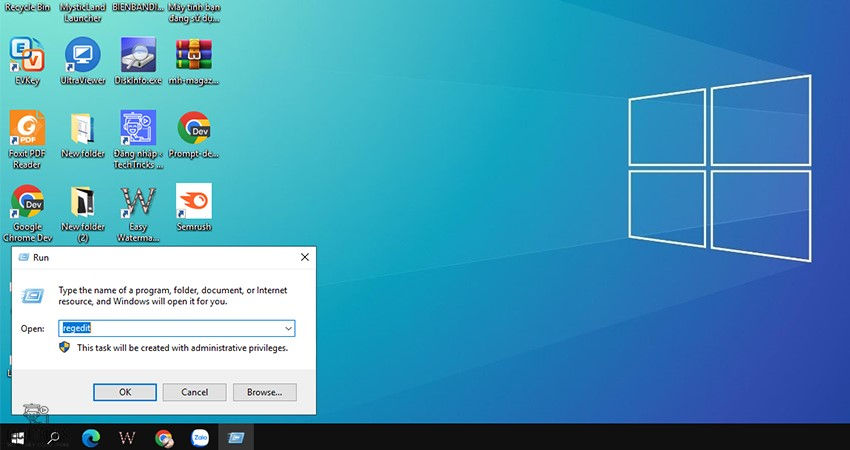Image resolution: width=850 pixels, height=450 pixels.
Task: Launch Microsoft Edge from the taskbar
Action: [x=91, y=437]
